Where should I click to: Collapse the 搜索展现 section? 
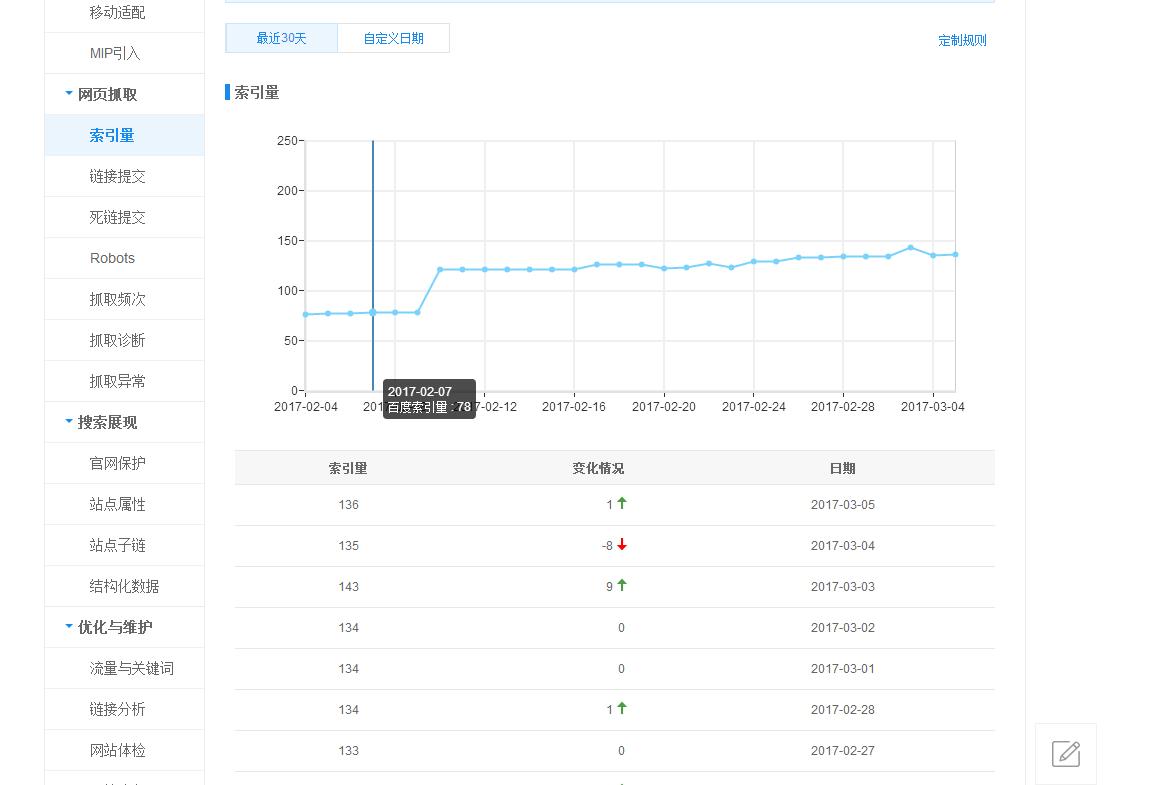pos(69,422)
